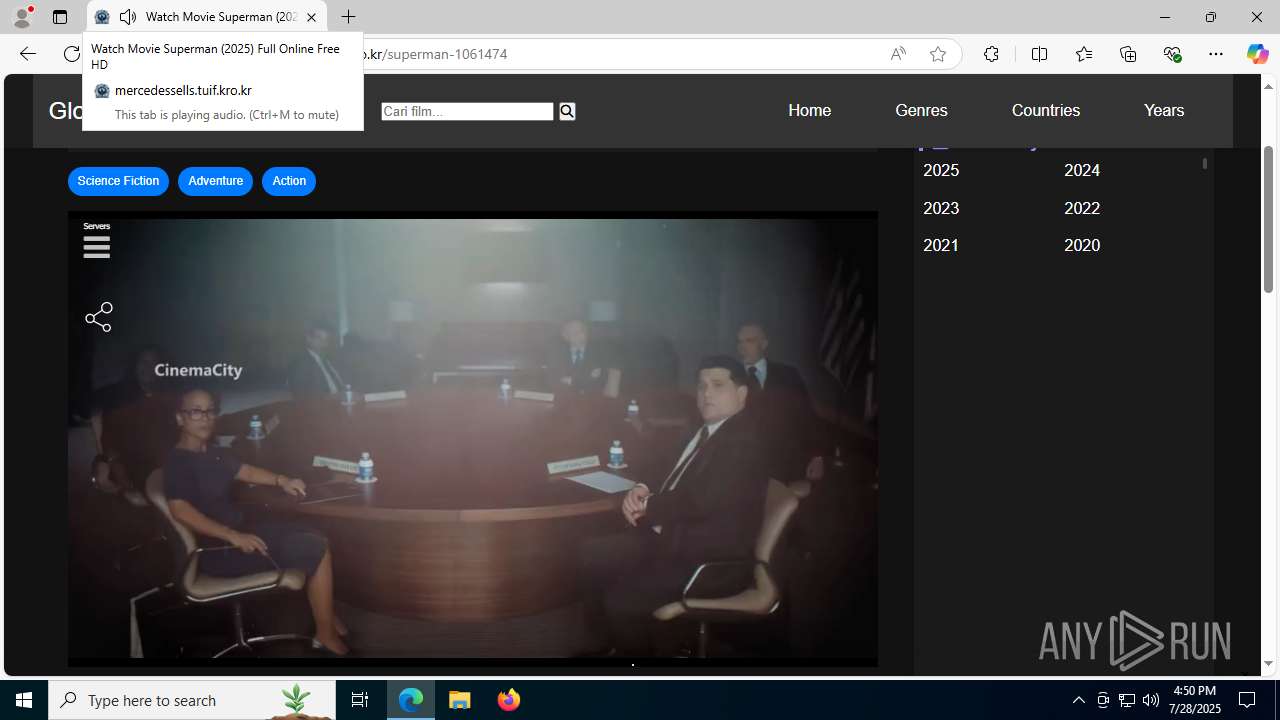1280x720 pixels.
Task: Open the volume control in tray
Action: point(1151,700)
